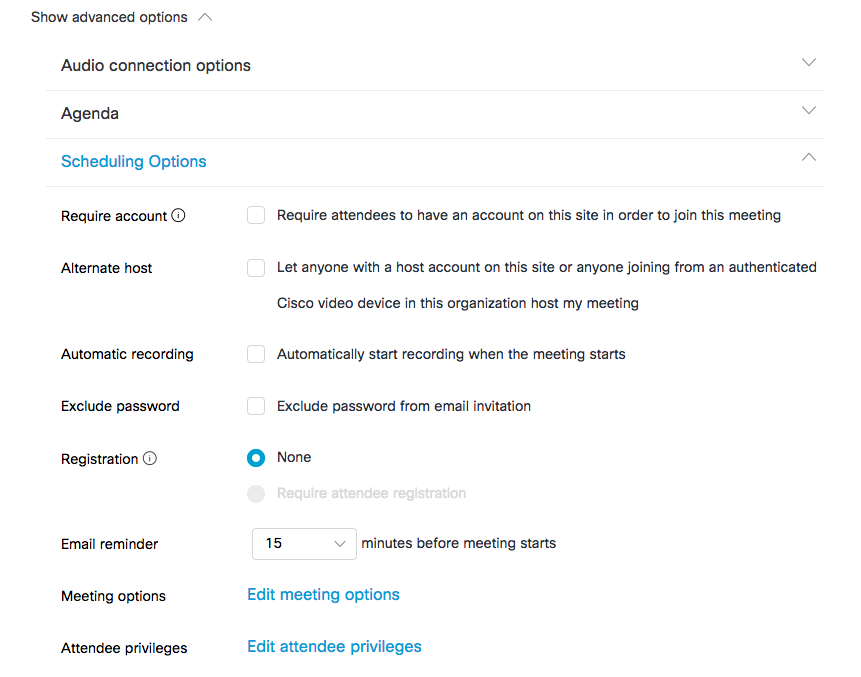Check the Alternate host checkbox
Viewport: 861px width, 677px height.
tap(256, 268)
